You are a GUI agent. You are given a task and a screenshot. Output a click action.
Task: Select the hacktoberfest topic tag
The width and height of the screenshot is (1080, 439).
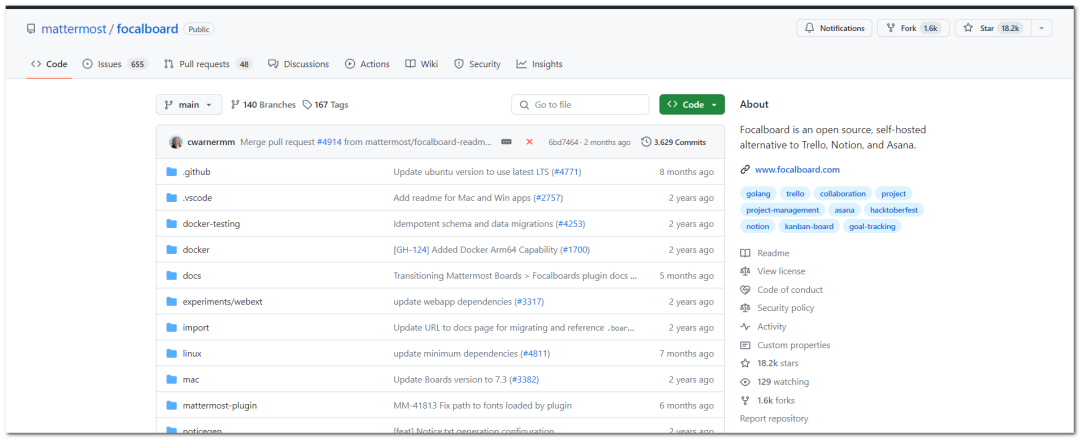895,210
